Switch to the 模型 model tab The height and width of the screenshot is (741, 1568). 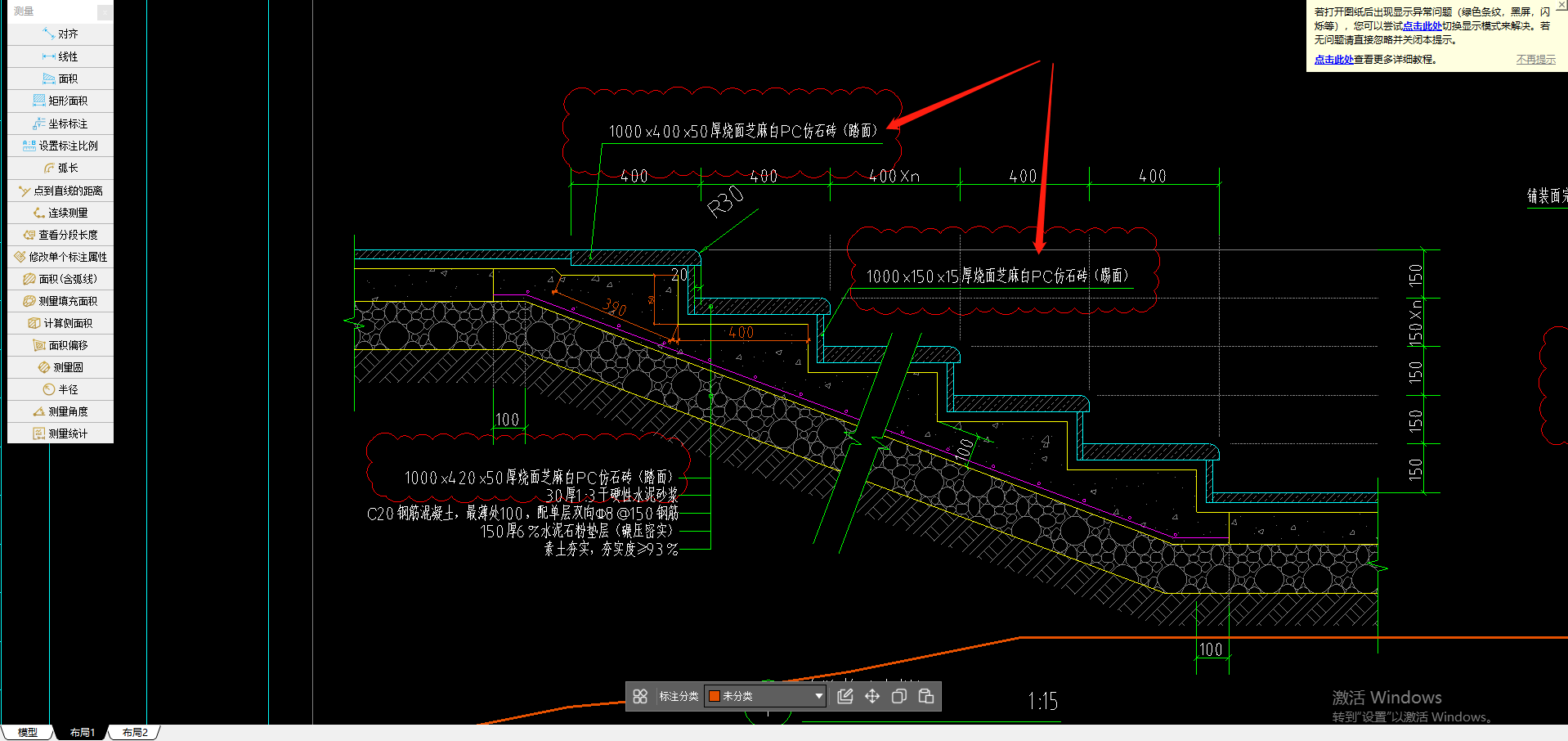[x=28, y=732]
